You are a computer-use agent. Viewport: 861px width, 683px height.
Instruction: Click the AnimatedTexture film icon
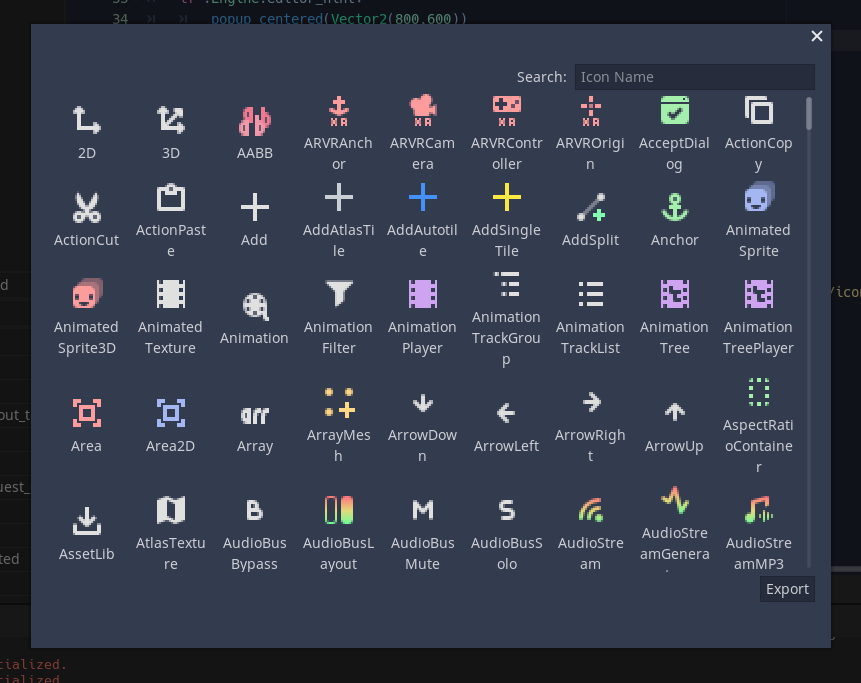[x=171, y=294]
